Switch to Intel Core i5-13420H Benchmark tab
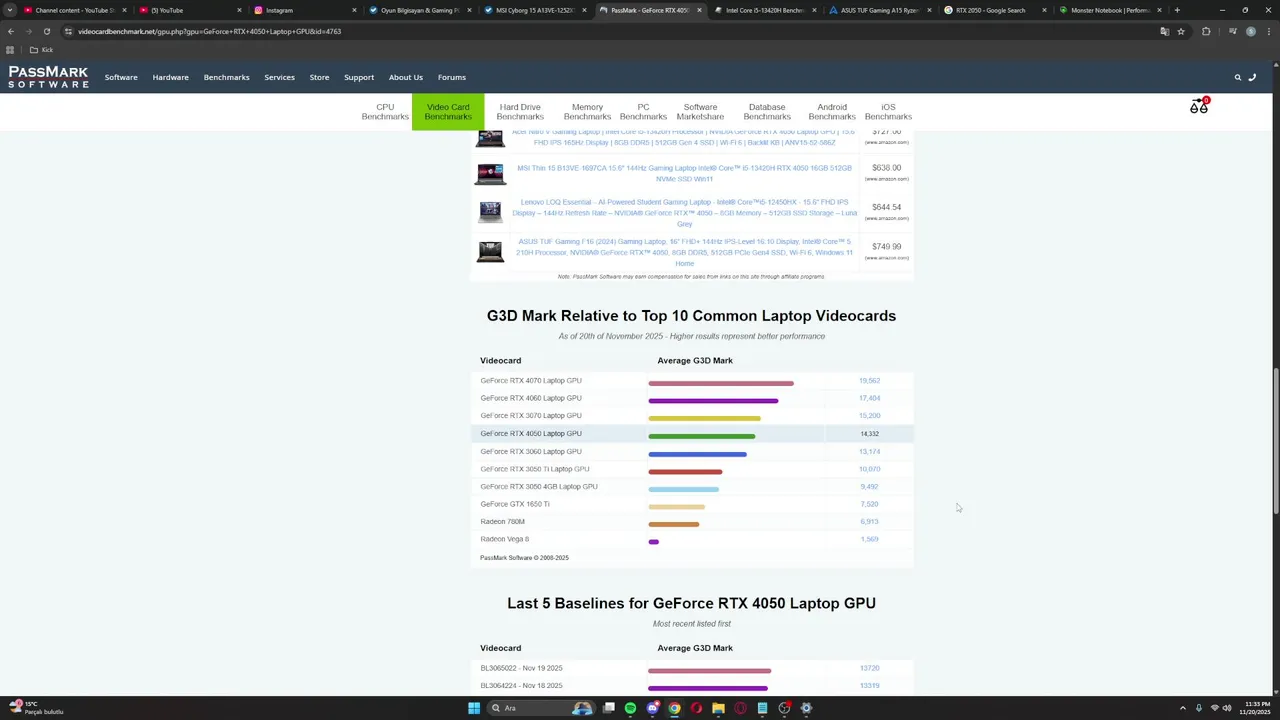Image resolution: width=1280 pixels, height=720 pixels. point(765,10)
